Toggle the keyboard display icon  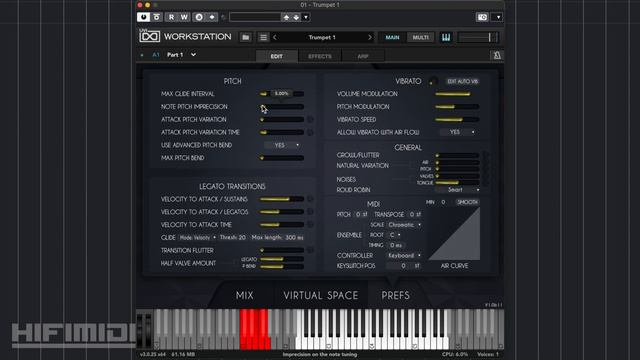point(446,37)
